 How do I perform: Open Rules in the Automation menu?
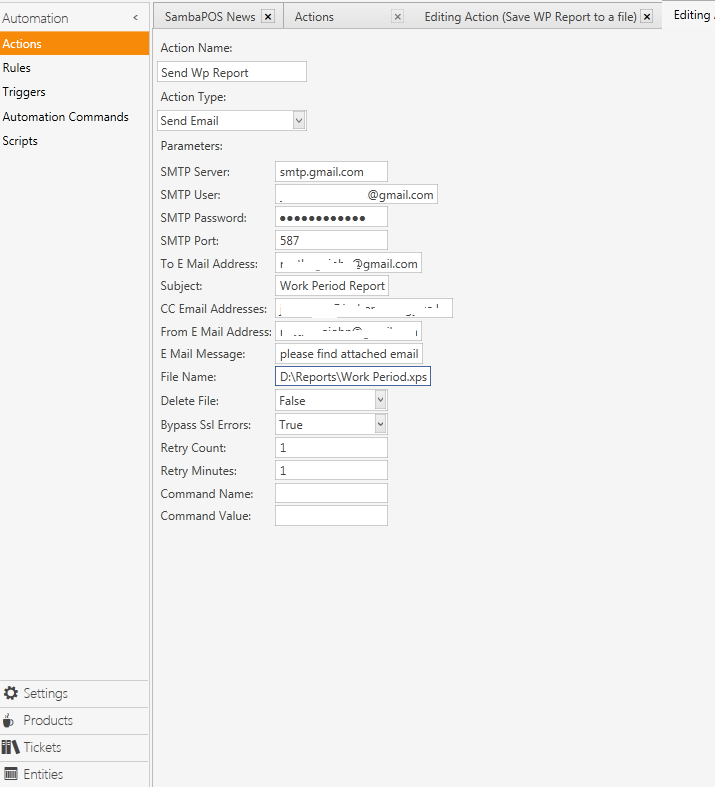pyautogui.click(x=17, y=68)
